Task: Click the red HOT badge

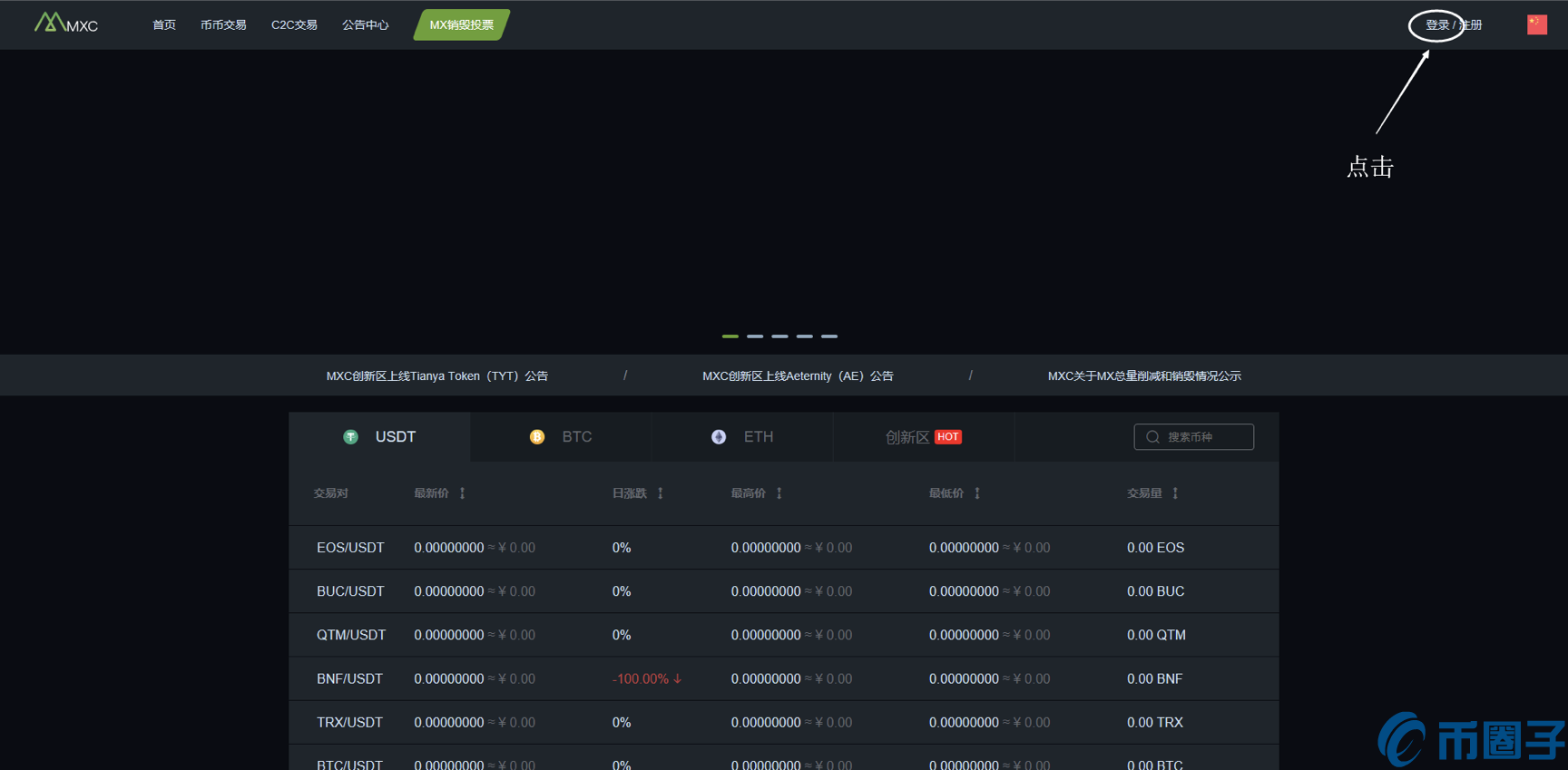Action: (947, 437)
